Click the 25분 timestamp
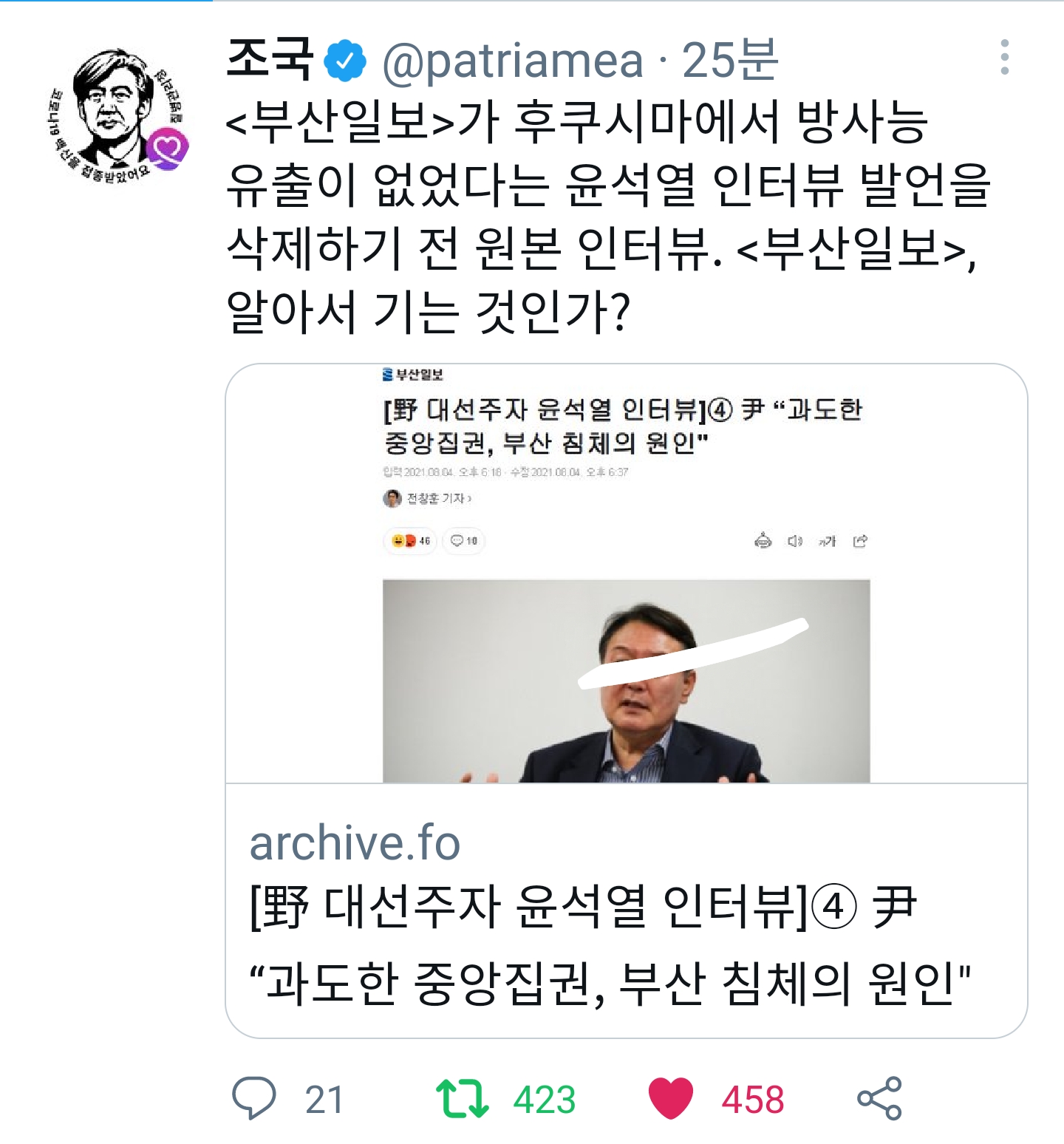 pos(729,60)
